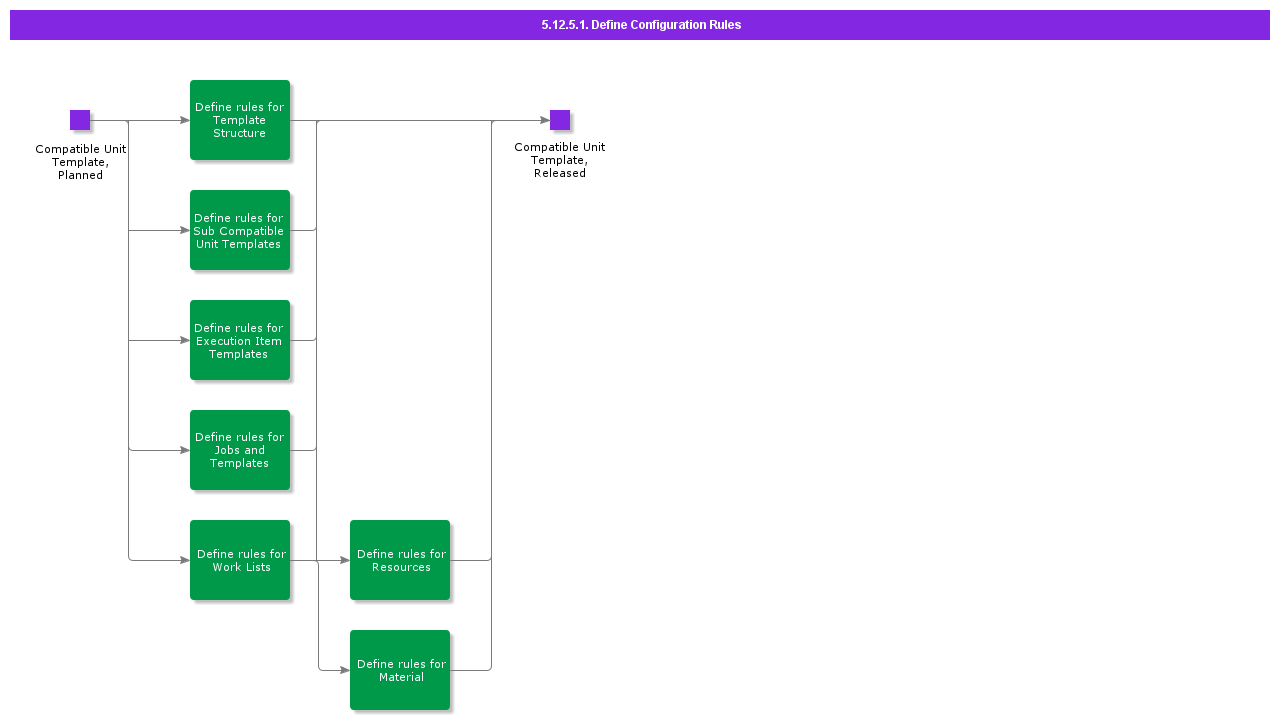Click the Define rules for Template Structure node
This screenshot has width=1280, height=720.
pyautogui.click(x=240, y=120)
